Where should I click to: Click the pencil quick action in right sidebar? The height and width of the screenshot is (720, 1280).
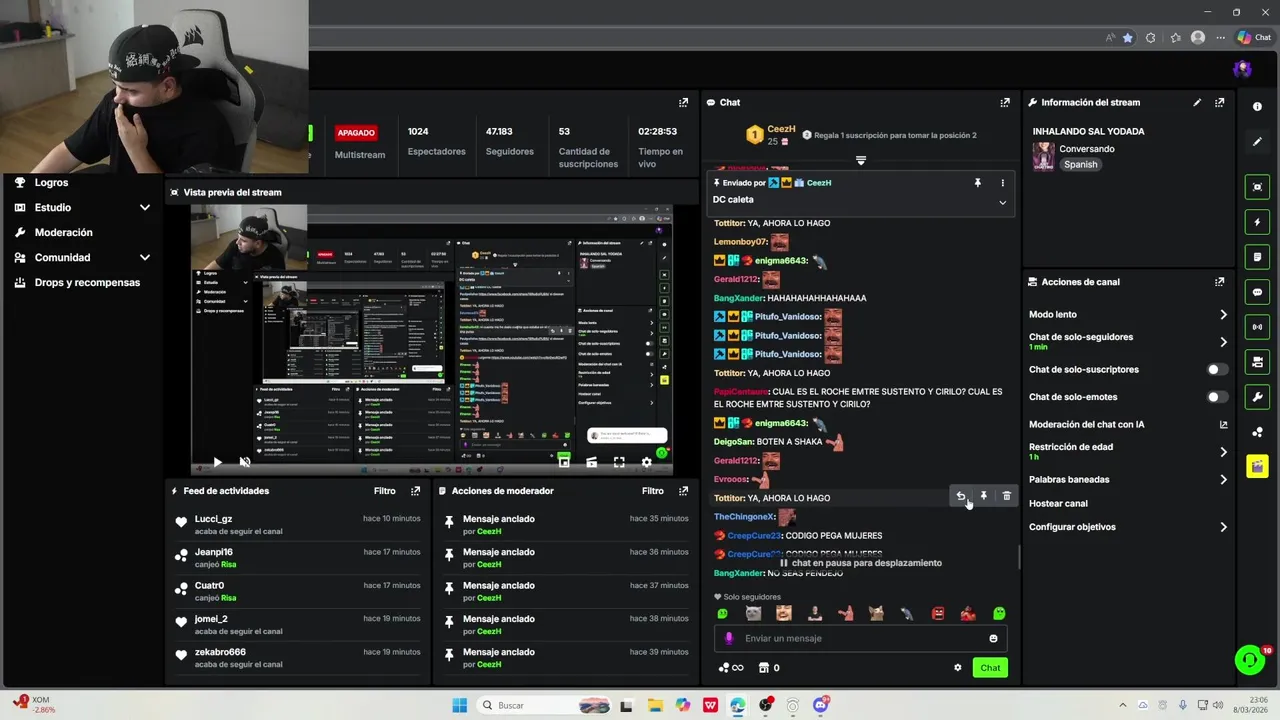pos(1258,142)
